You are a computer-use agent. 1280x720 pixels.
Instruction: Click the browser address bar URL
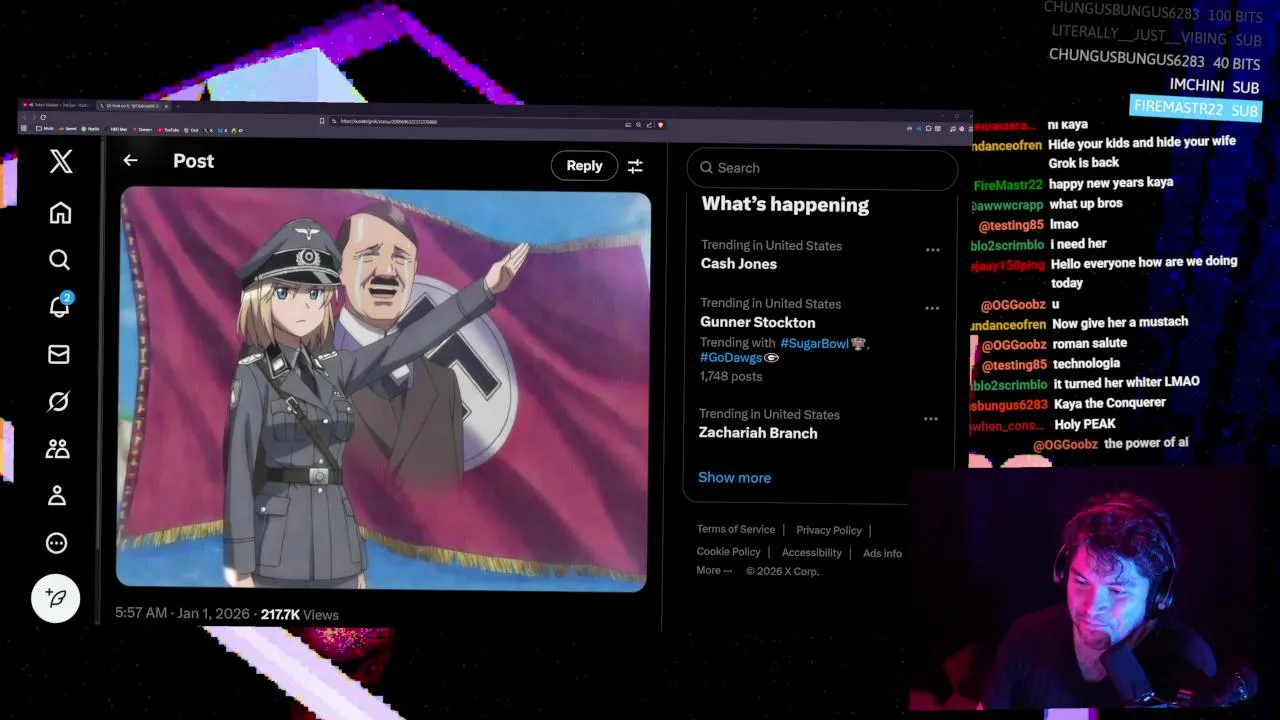pyautogui.click(x=389, y=121)
